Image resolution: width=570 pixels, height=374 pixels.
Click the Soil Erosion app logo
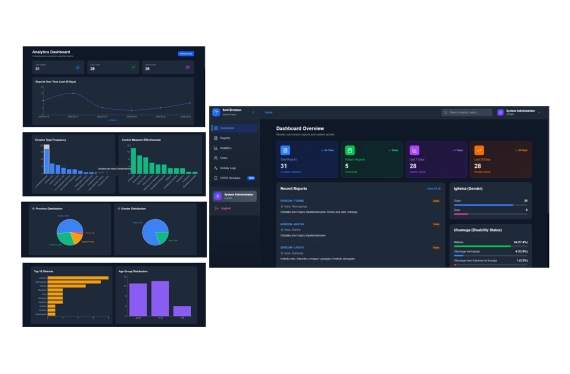coord(216,112)
